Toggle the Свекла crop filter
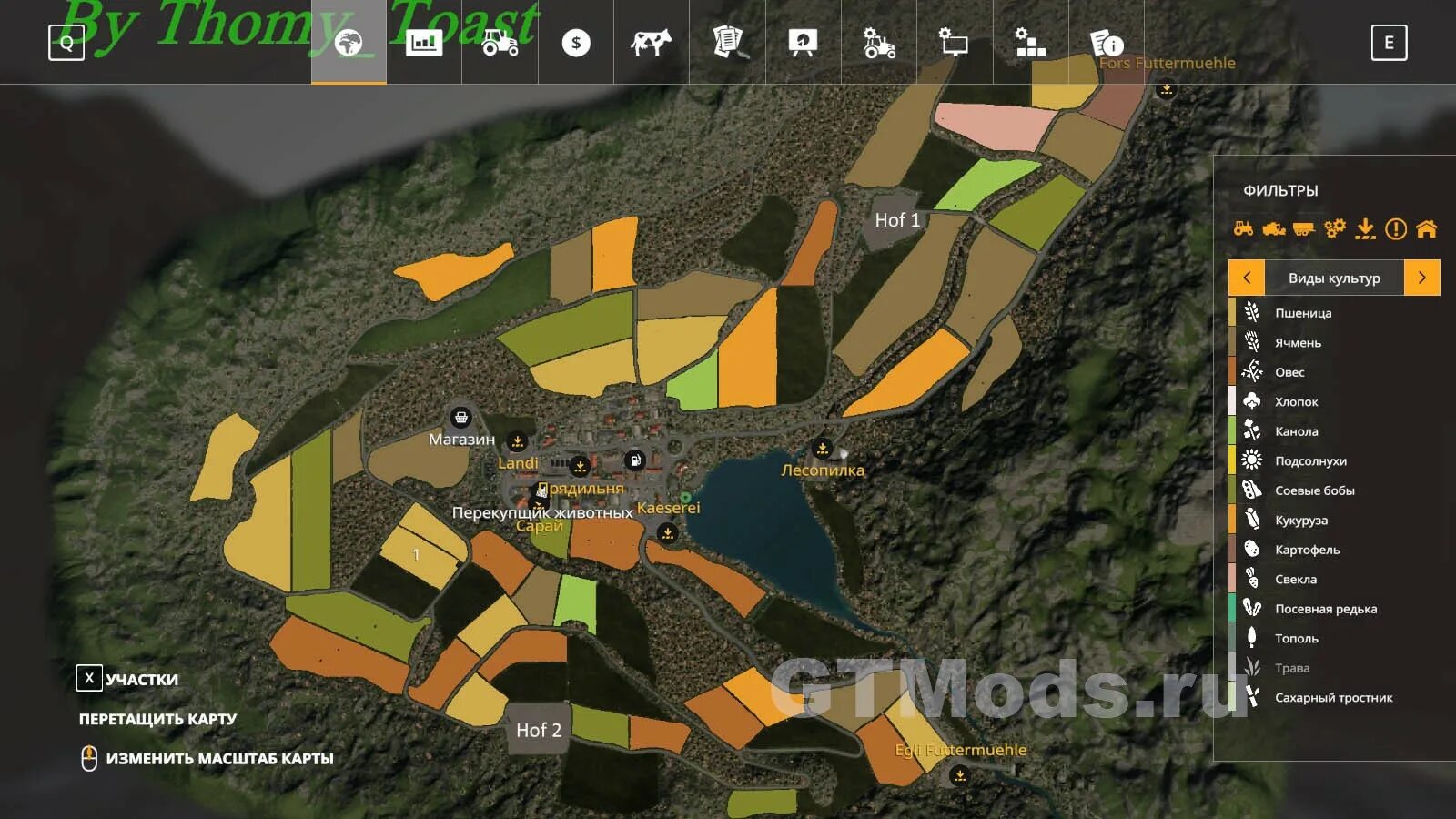Viewport: 1456px width, 819px height. click(1335, 579)
